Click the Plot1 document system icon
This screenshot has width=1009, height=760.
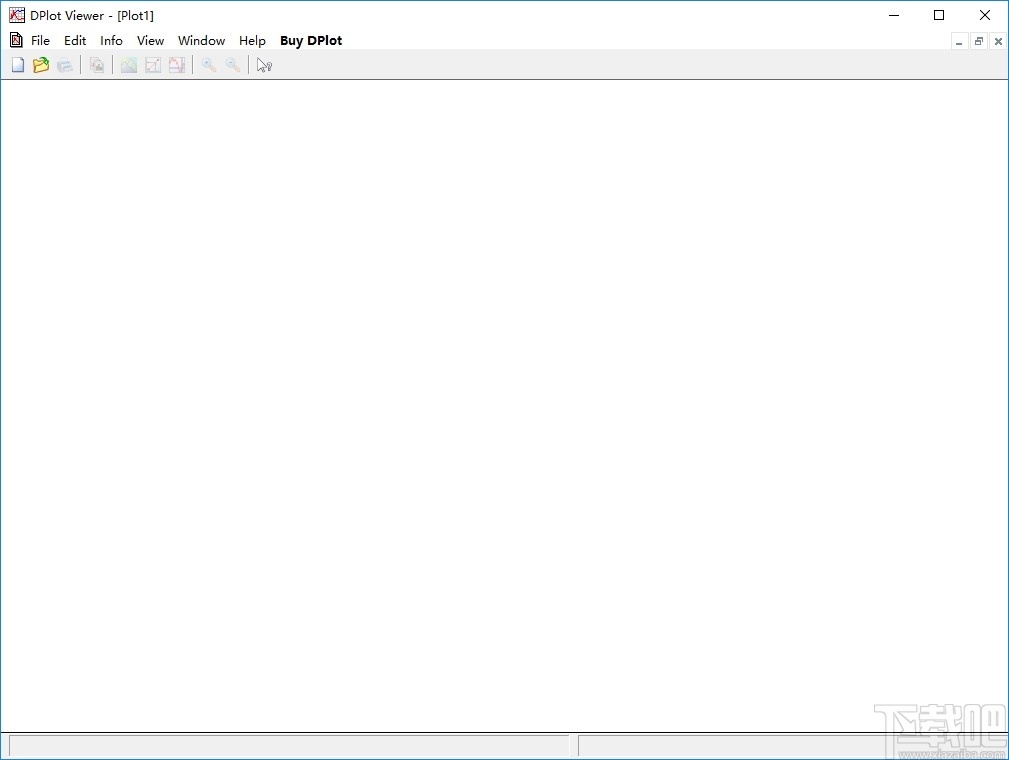tap(14, 40)
